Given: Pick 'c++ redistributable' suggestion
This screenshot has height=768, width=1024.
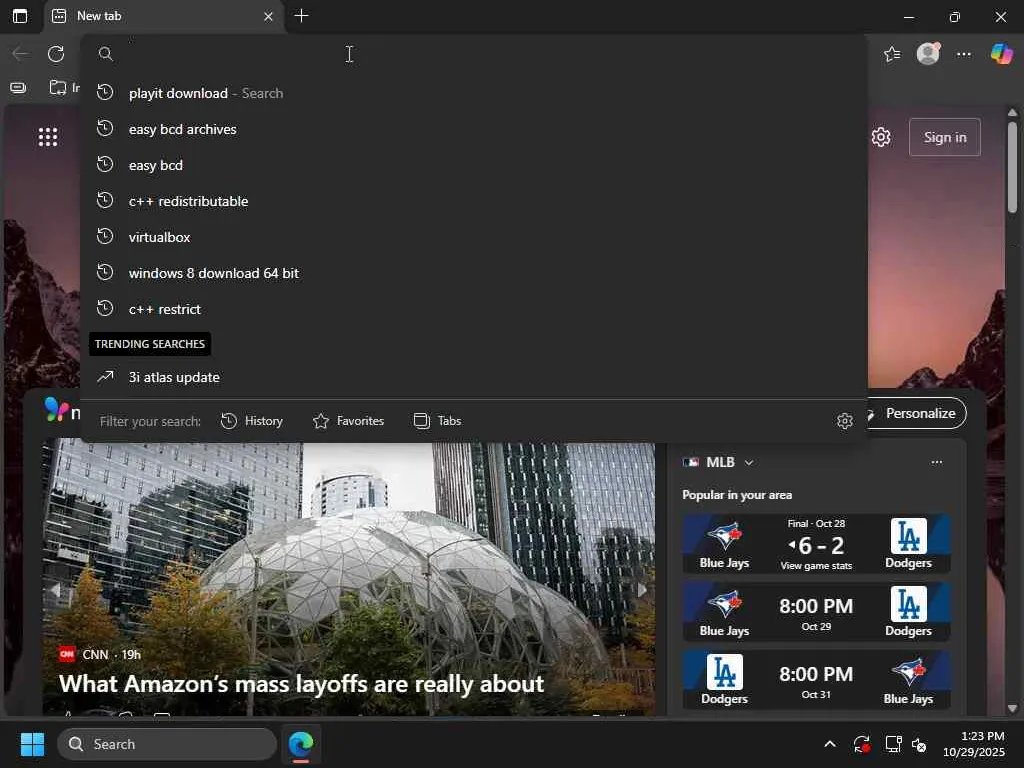Looking at the screenshot, I should (474, 201).
